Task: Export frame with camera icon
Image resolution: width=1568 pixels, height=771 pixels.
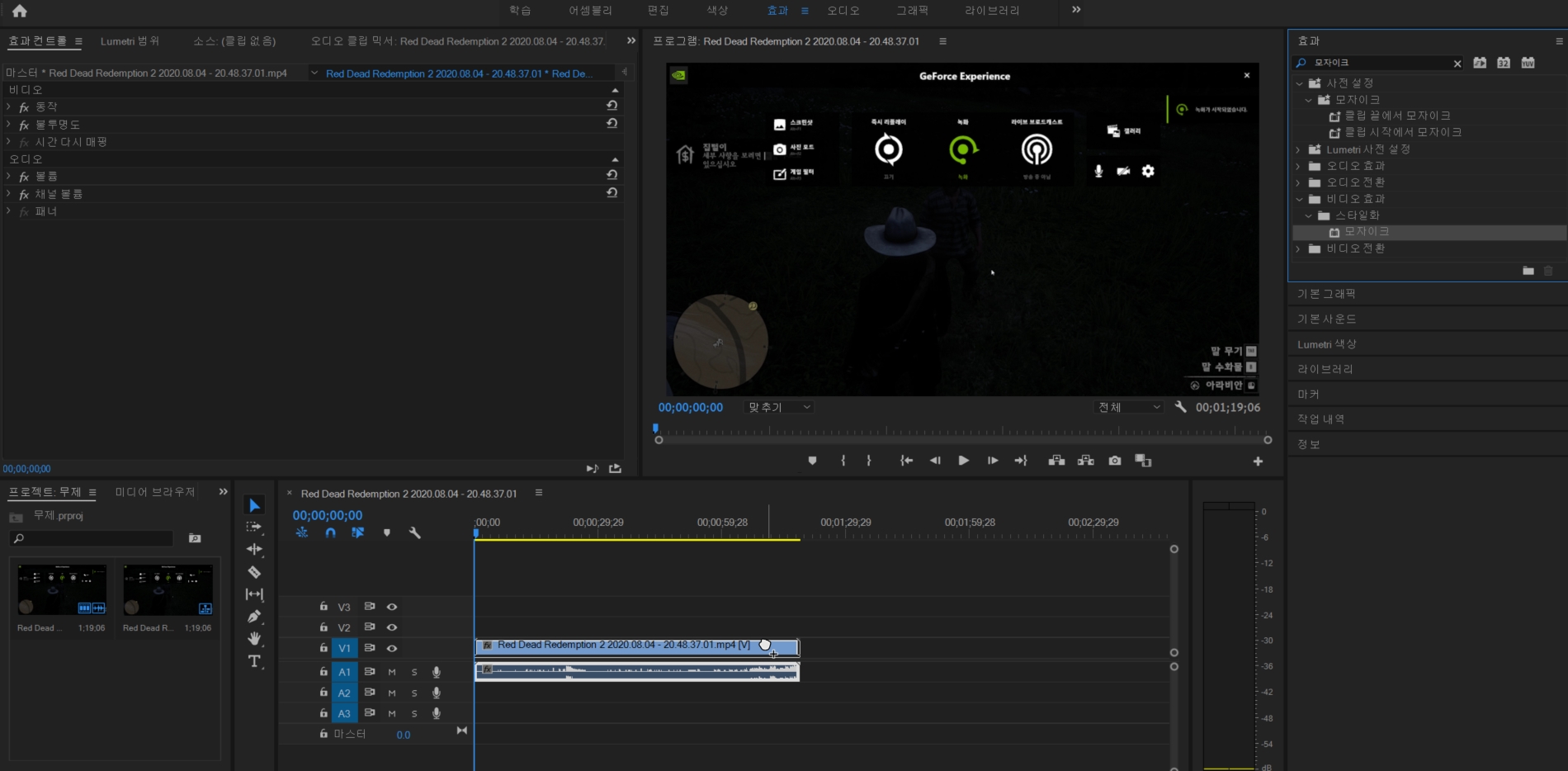Action: (x=1115, y=461)
